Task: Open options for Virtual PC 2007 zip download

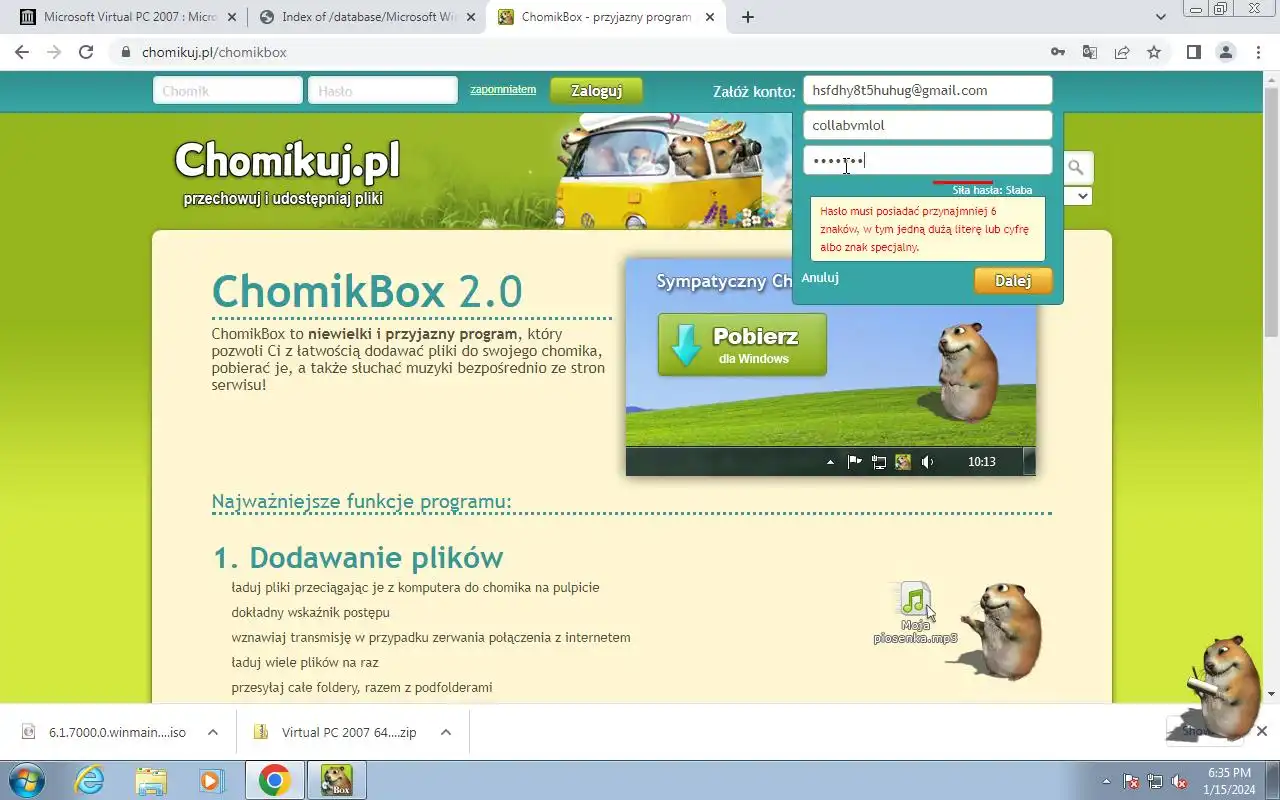Action: 446,732
